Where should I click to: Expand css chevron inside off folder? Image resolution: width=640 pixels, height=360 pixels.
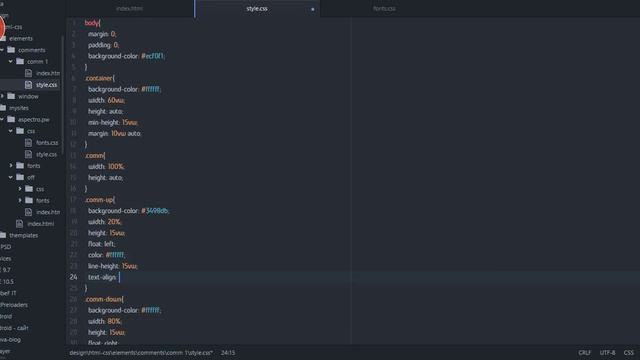pos(20,189)
